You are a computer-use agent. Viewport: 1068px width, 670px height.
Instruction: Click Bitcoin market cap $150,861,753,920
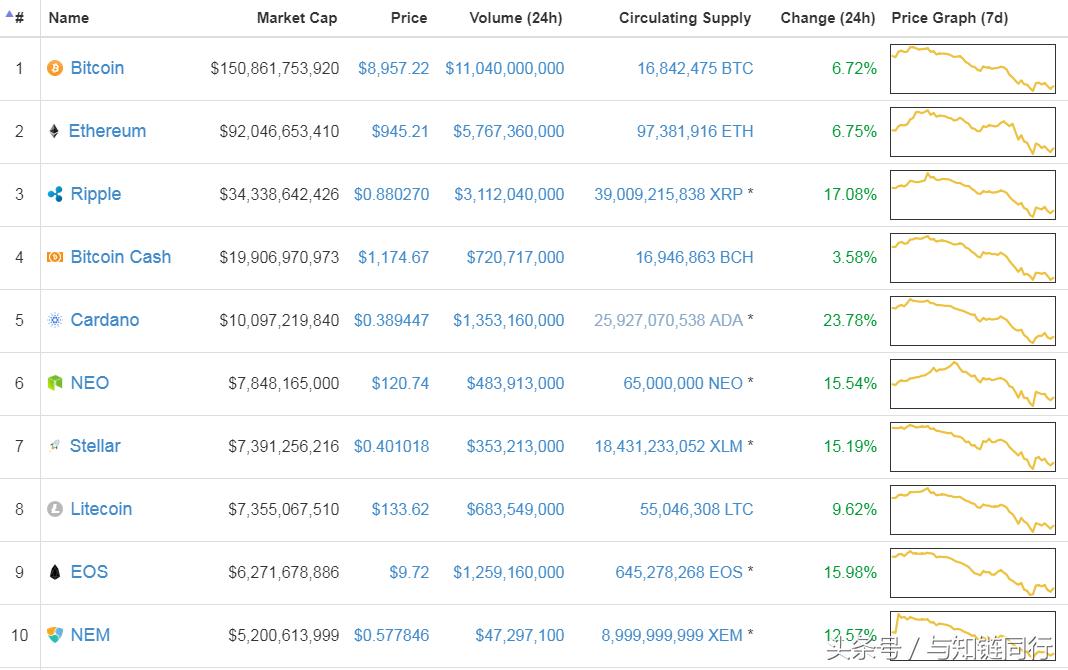pyautogui.click(x=274, y=69)
